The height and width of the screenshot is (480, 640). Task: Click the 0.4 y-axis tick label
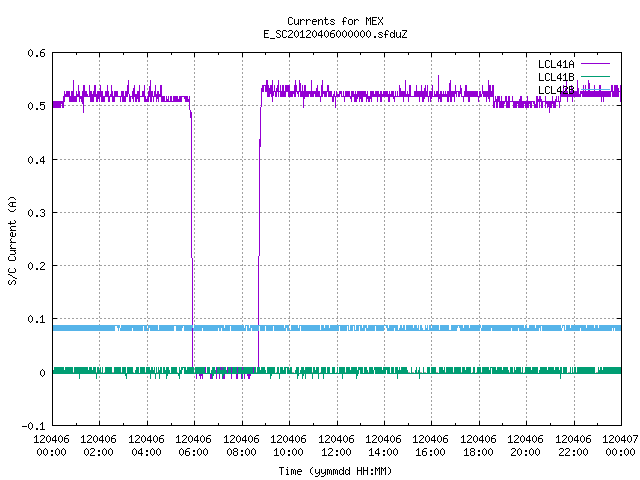pos(36,160)
